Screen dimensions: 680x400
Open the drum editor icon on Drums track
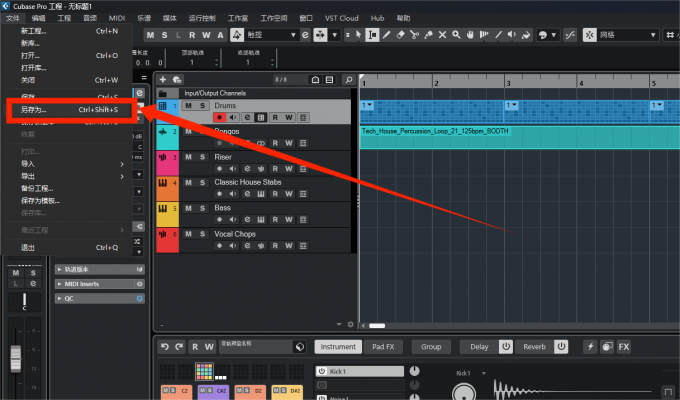pos(261,118)
